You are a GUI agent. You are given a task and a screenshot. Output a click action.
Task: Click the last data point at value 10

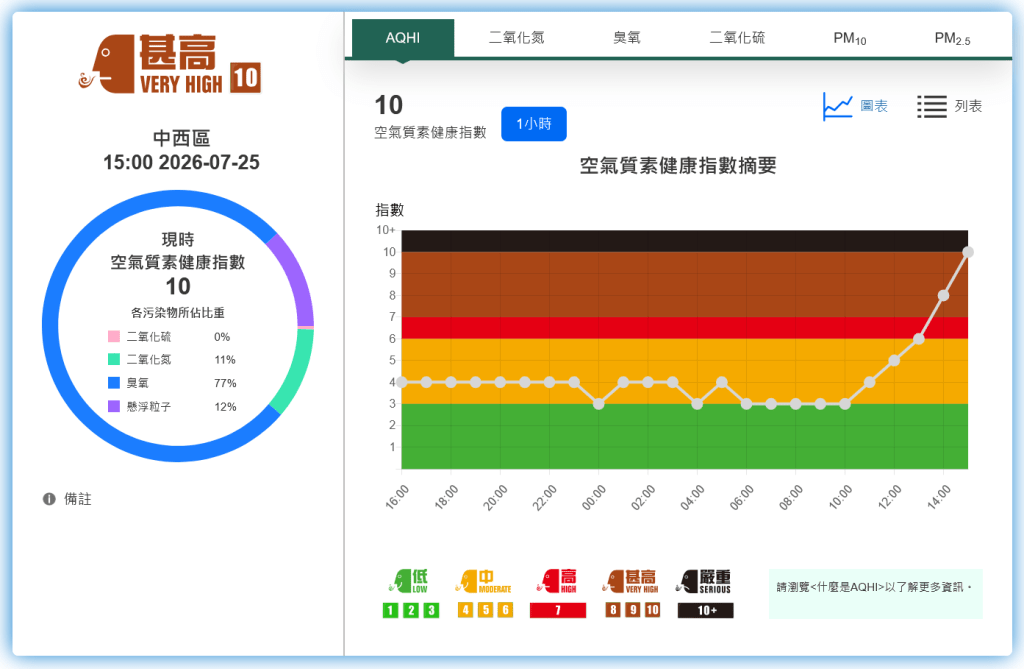pyautogui.click(x=968, y=252)
